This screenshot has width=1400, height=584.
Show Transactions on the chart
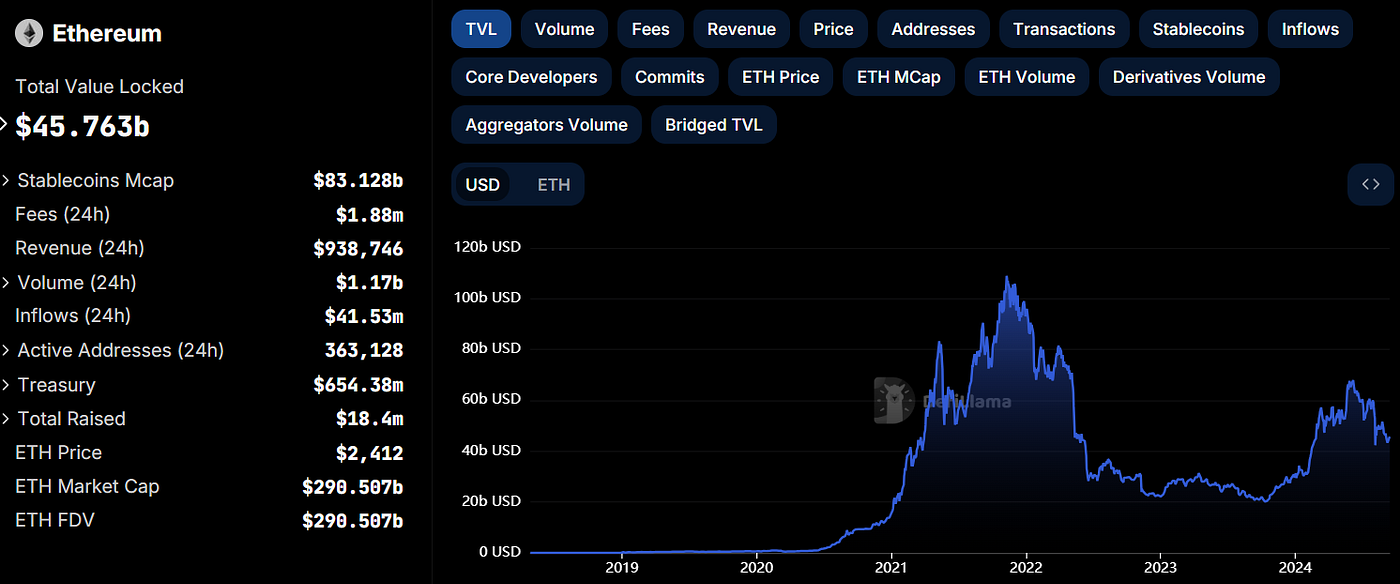point(1064,29)
